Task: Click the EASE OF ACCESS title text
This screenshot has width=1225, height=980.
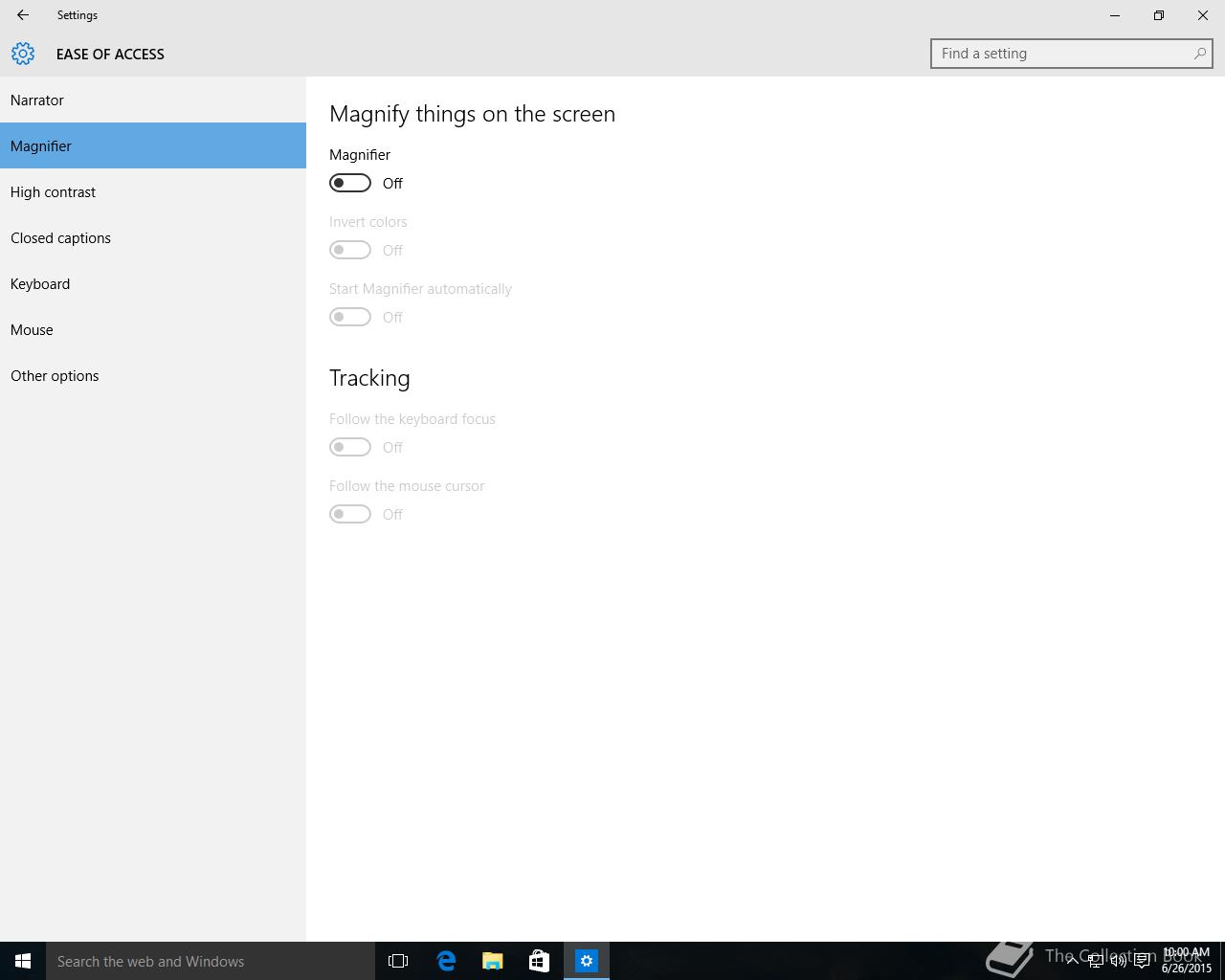Action: (x=110, y=55)
